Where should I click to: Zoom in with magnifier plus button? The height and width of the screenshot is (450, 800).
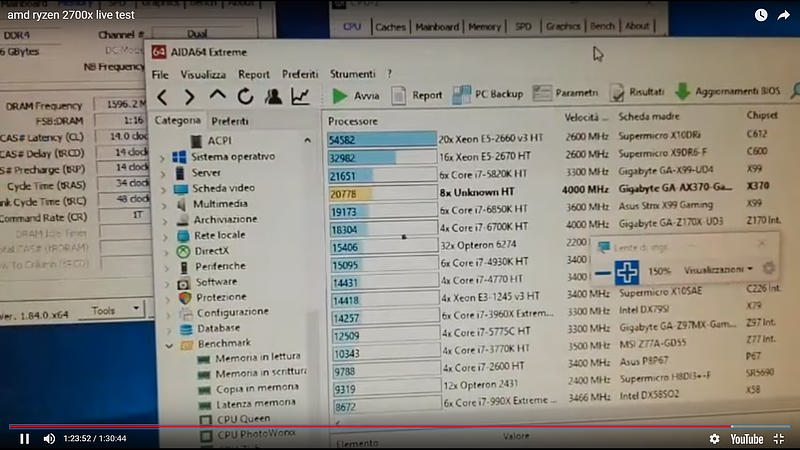627,272
